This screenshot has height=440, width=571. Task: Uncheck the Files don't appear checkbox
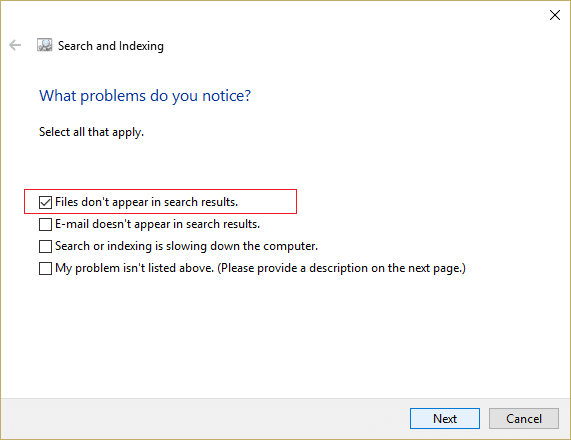coord(45,202)
